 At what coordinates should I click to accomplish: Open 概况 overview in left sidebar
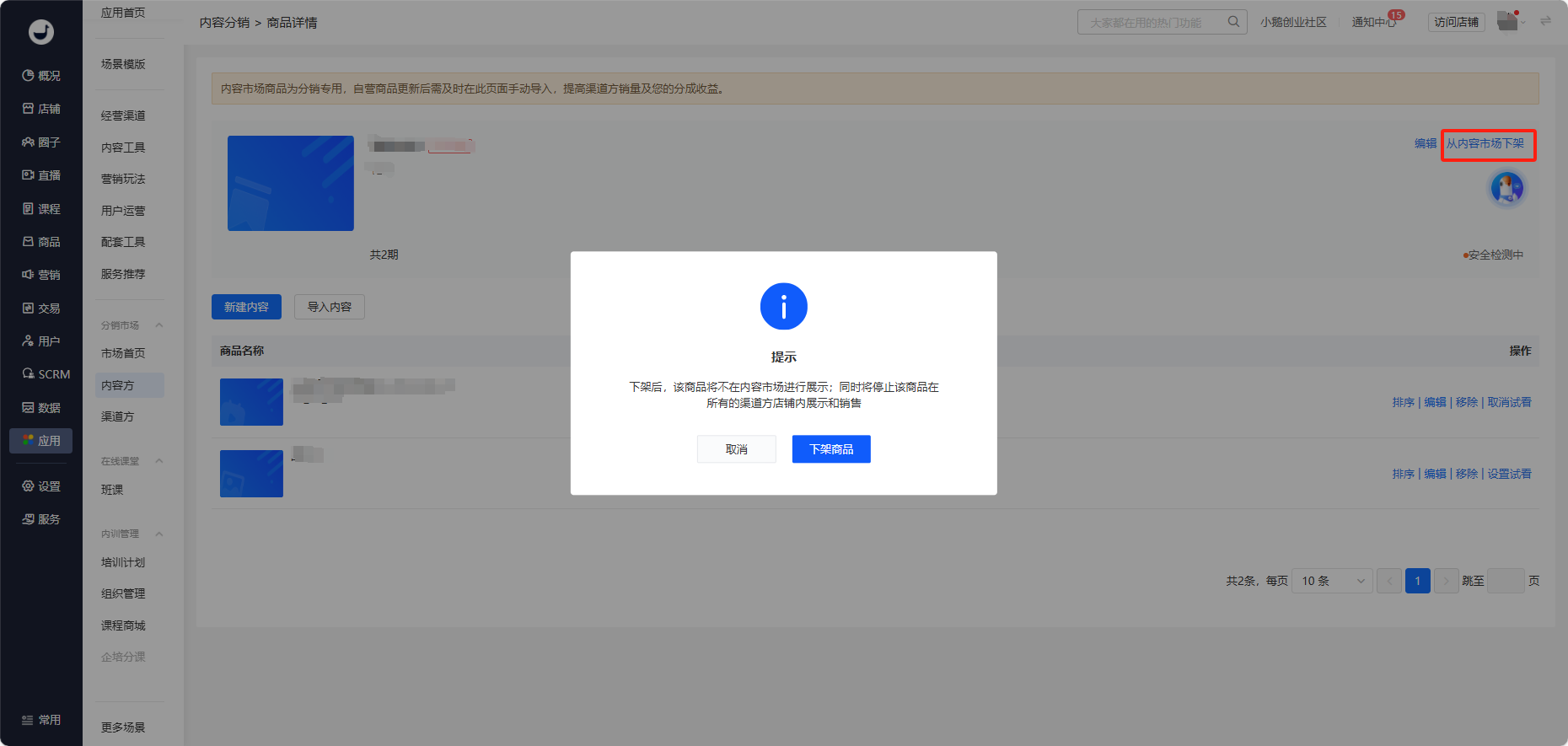[41, 76]
